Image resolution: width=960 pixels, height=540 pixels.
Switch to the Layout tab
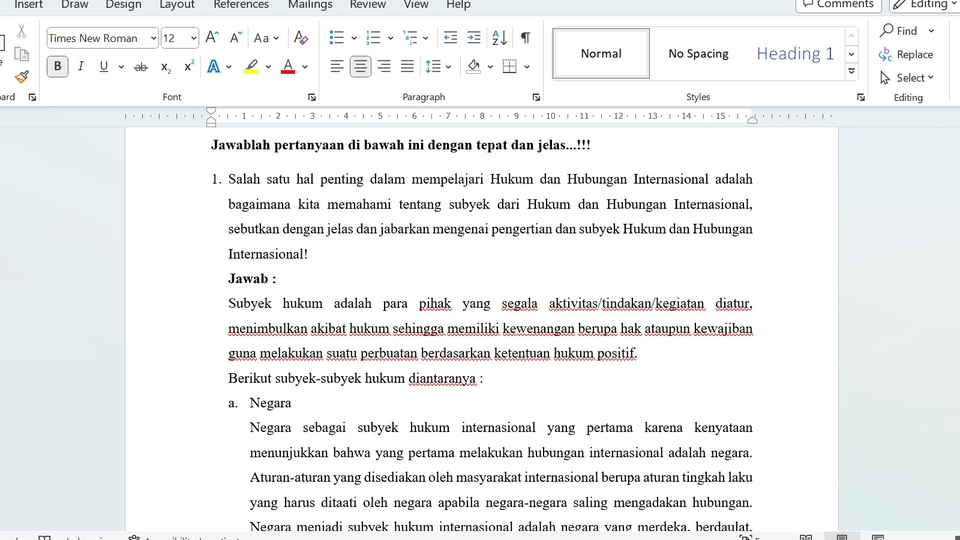click(x=177, y=5)
